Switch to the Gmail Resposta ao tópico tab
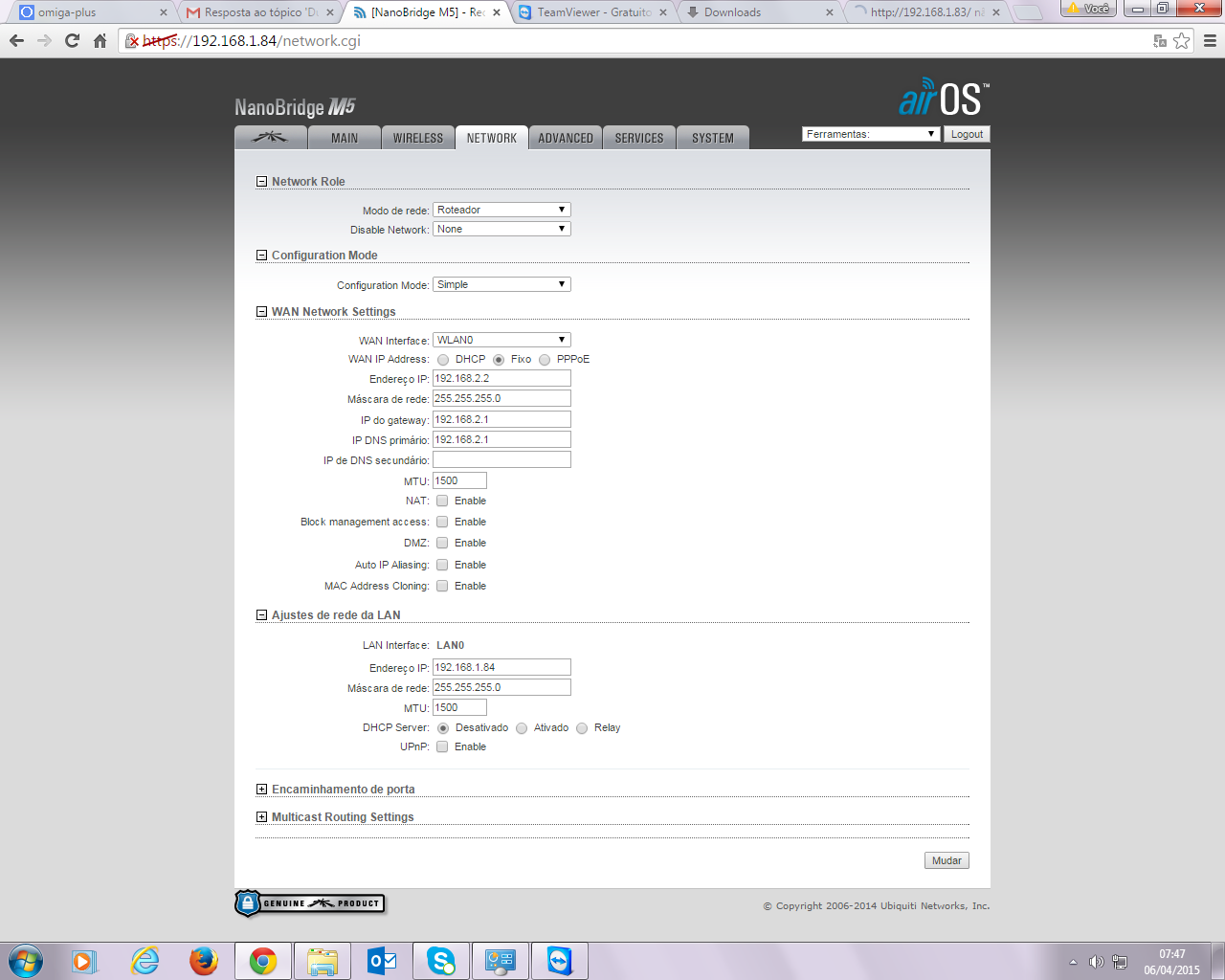The image size is (1225, 980). [258, 12]
